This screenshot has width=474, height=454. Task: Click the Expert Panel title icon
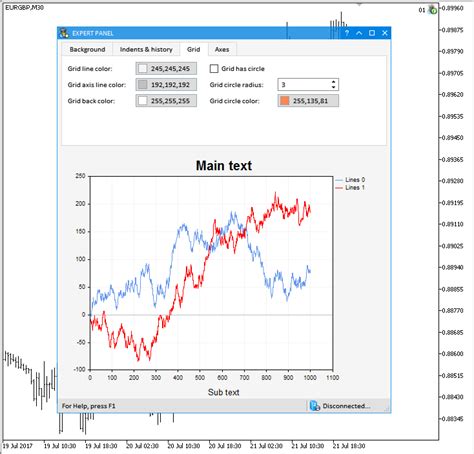[64, 33]
